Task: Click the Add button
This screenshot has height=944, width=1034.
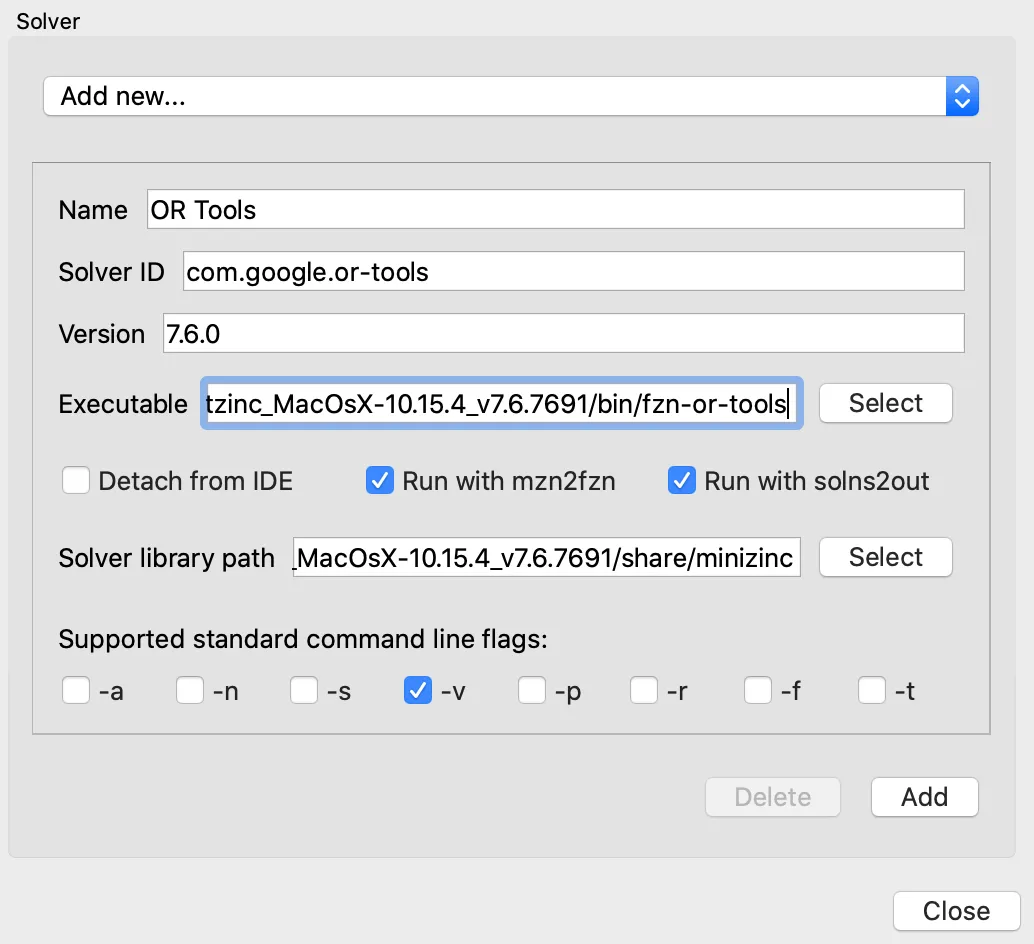Action: click(x=924, y=797)
